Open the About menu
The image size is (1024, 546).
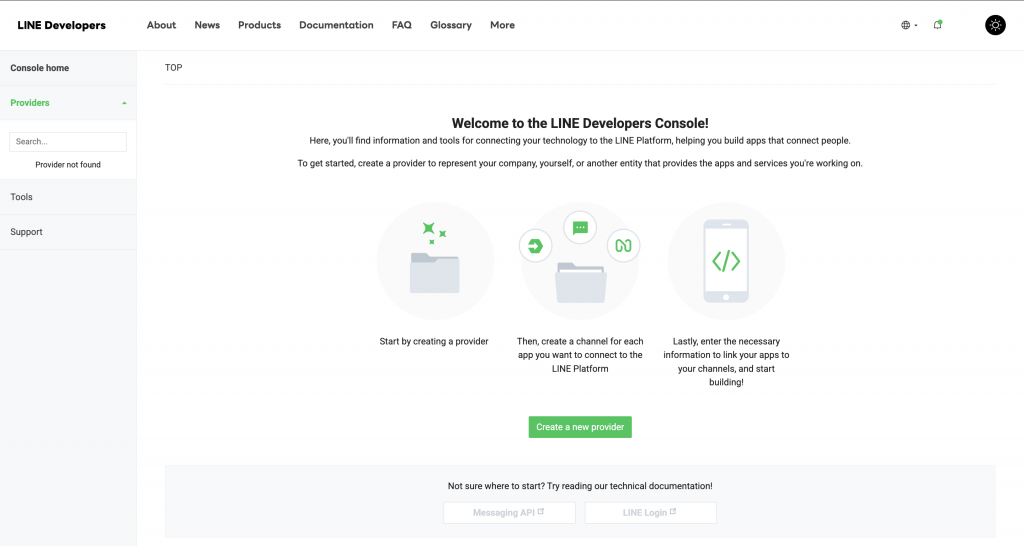[161, 25]
